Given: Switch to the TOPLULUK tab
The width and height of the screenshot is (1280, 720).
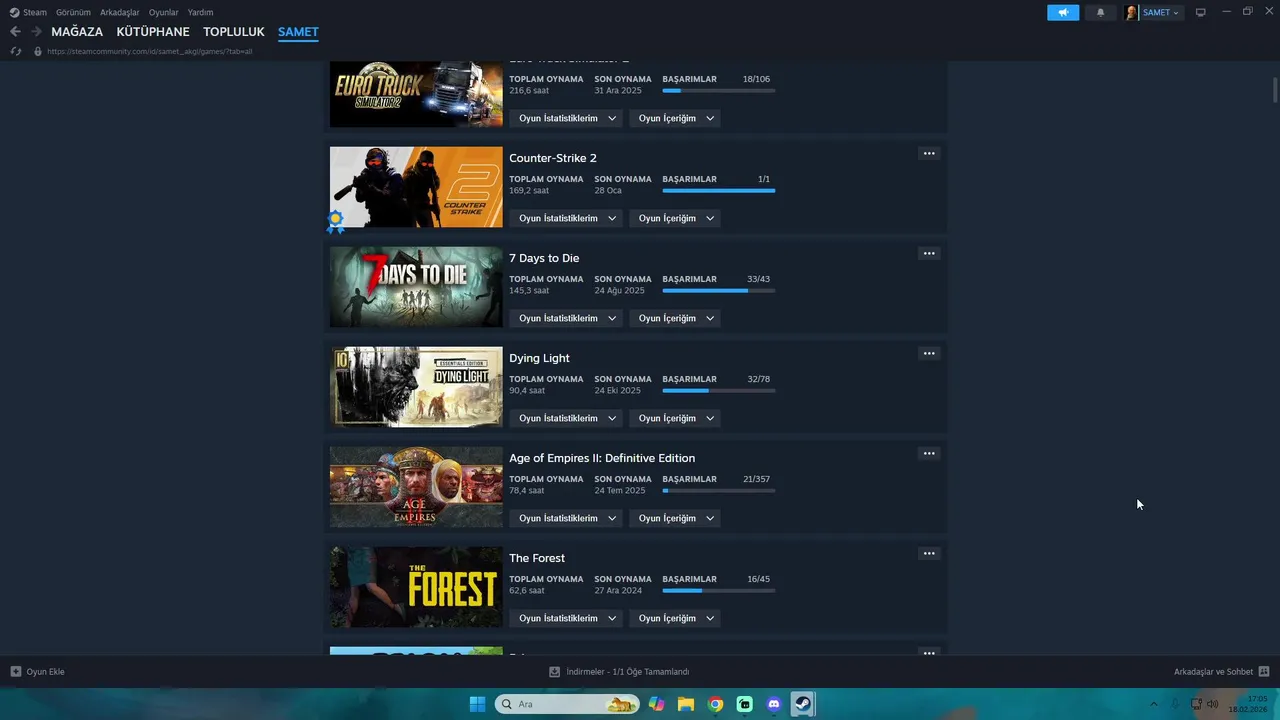Looking at the screenshot, I should (234, 32).
